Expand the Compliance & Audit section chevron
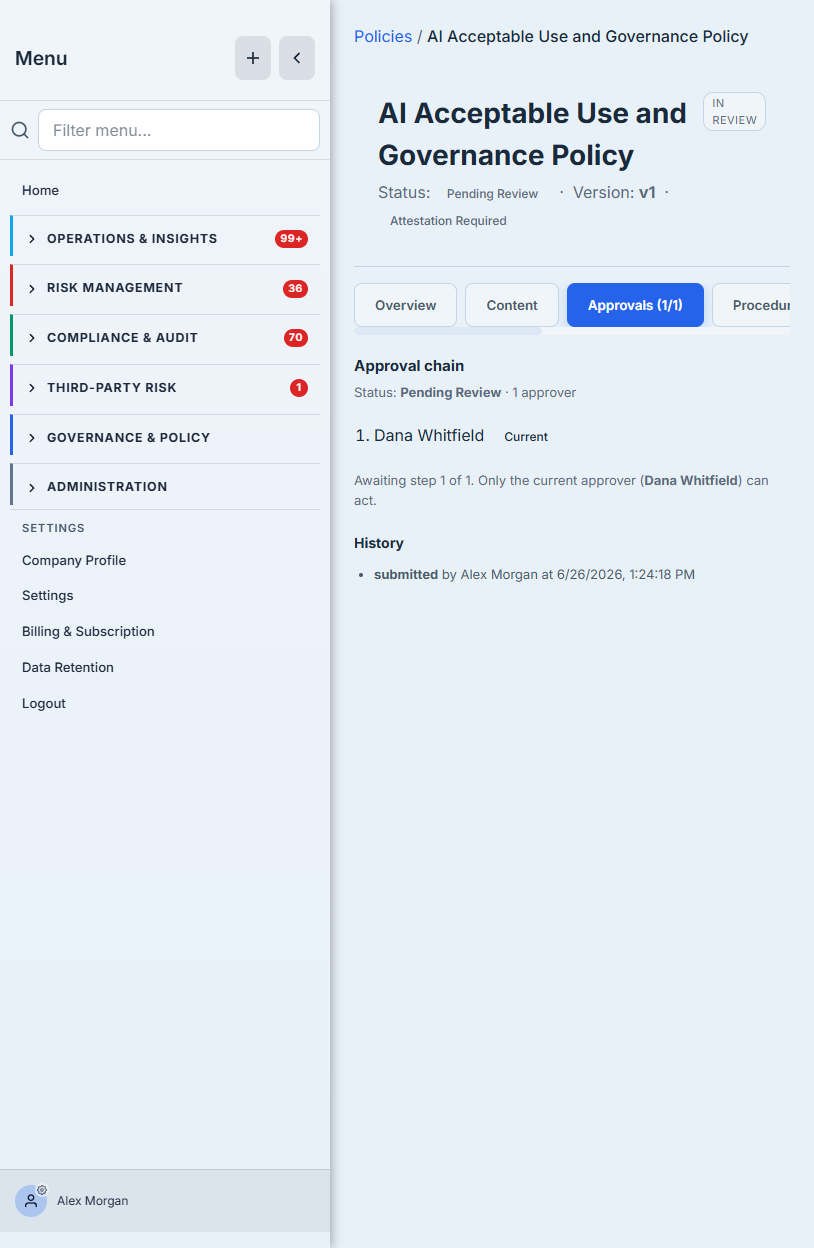The image size is (814, 1248). point(32,338)
